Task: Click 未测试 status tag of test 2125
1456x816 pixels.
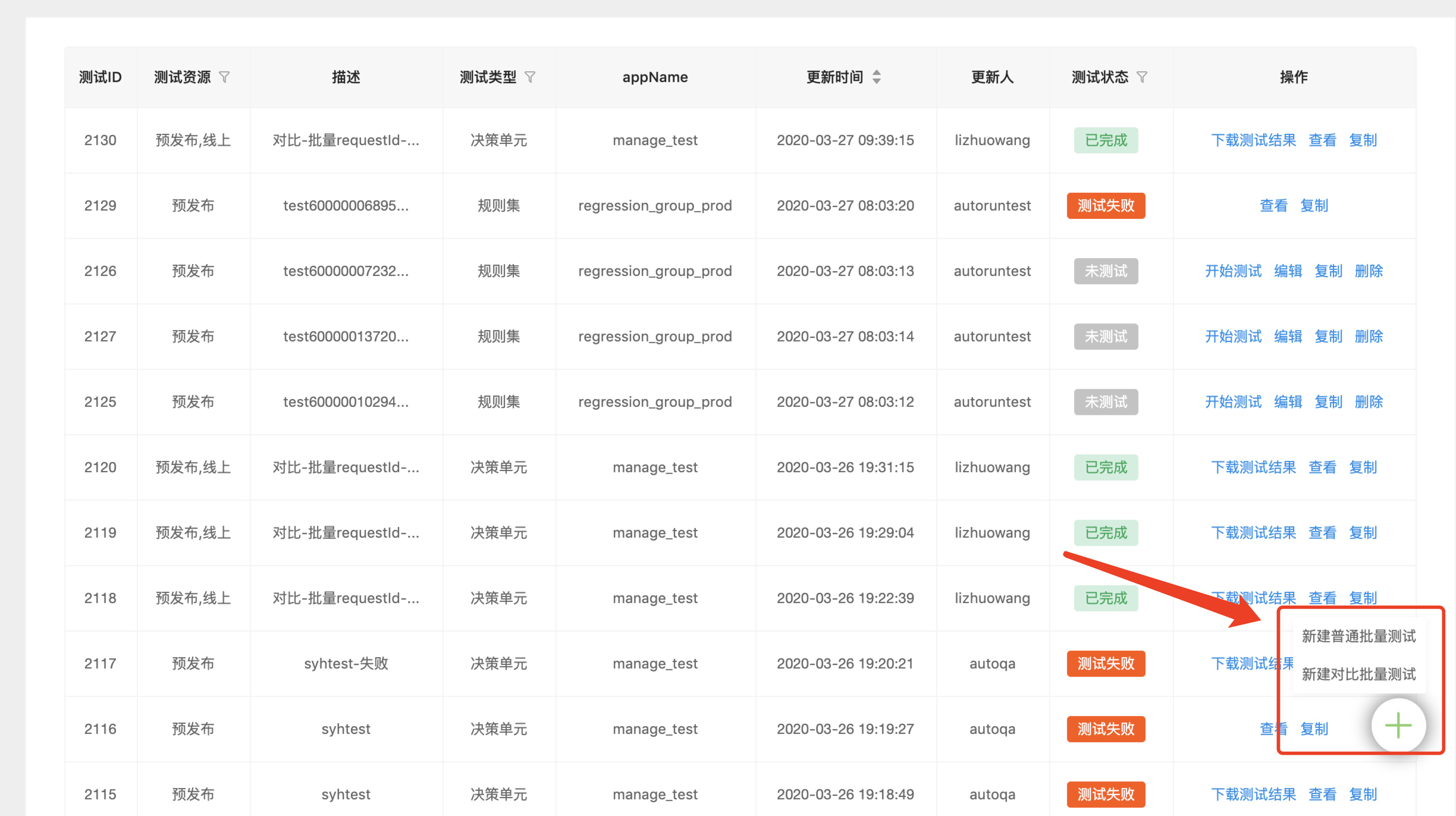Action: click(1106, 402)
